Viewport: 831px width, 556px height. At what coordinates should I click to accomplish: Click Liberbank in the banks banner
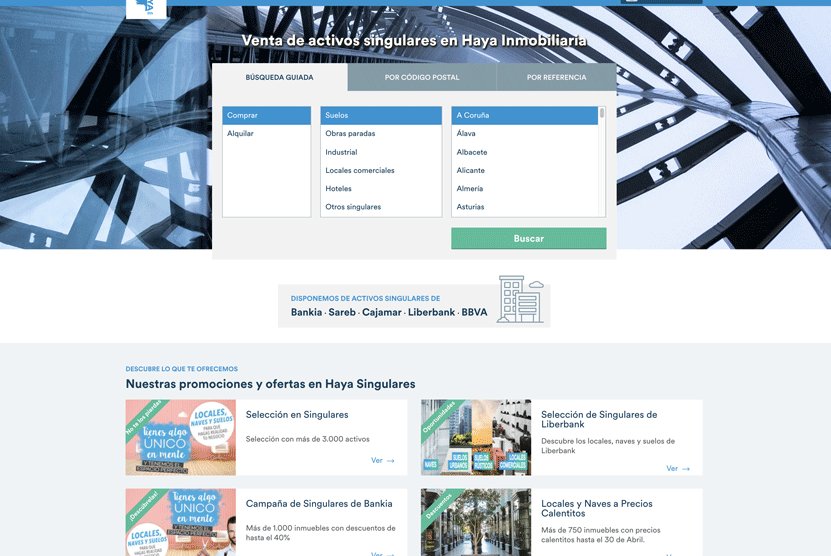click(431, 312)
